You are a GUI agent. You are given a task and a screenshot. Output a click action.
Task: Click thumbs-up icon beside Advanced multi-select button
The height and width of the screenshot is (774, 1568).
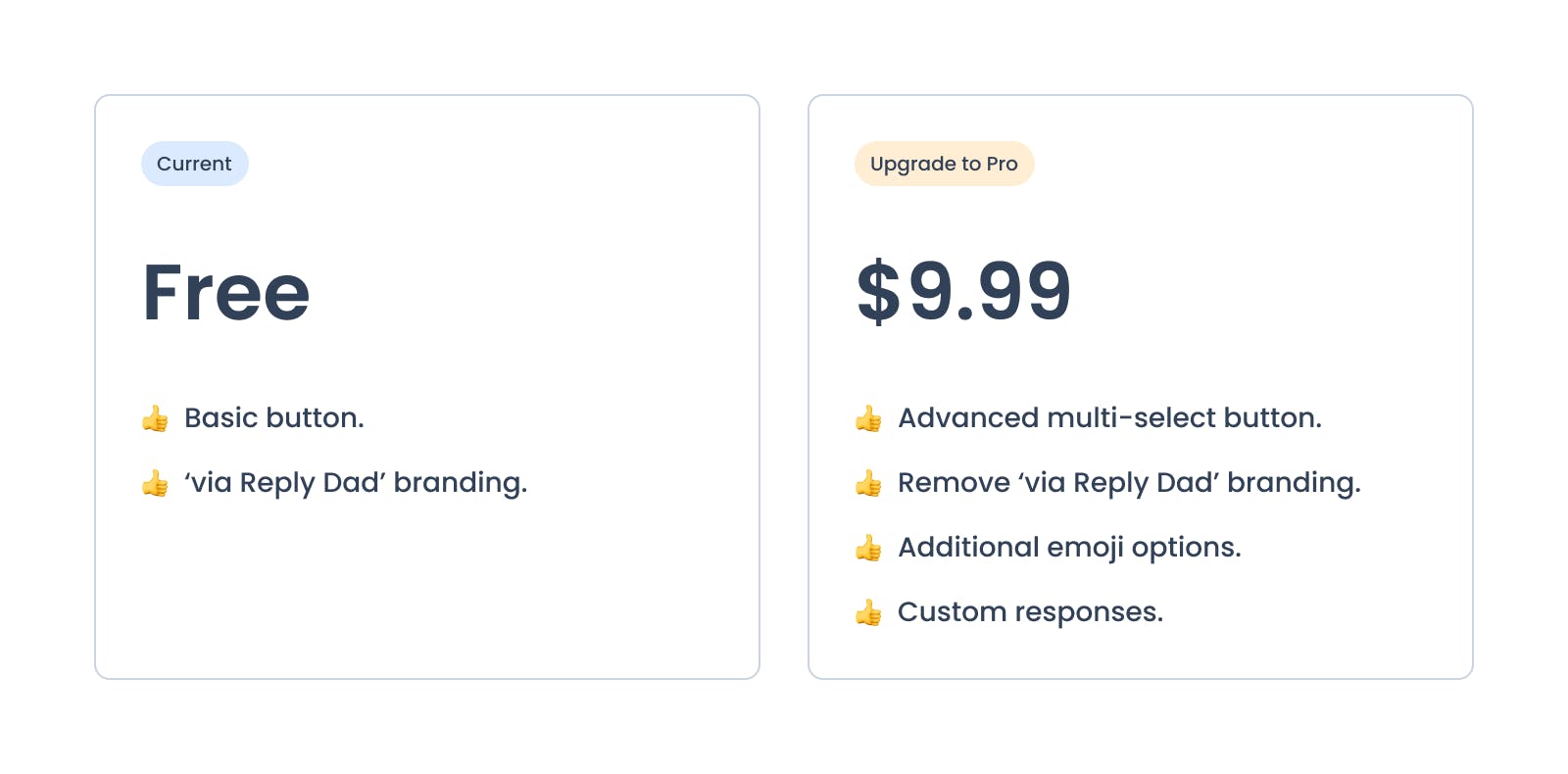(868, 418)
